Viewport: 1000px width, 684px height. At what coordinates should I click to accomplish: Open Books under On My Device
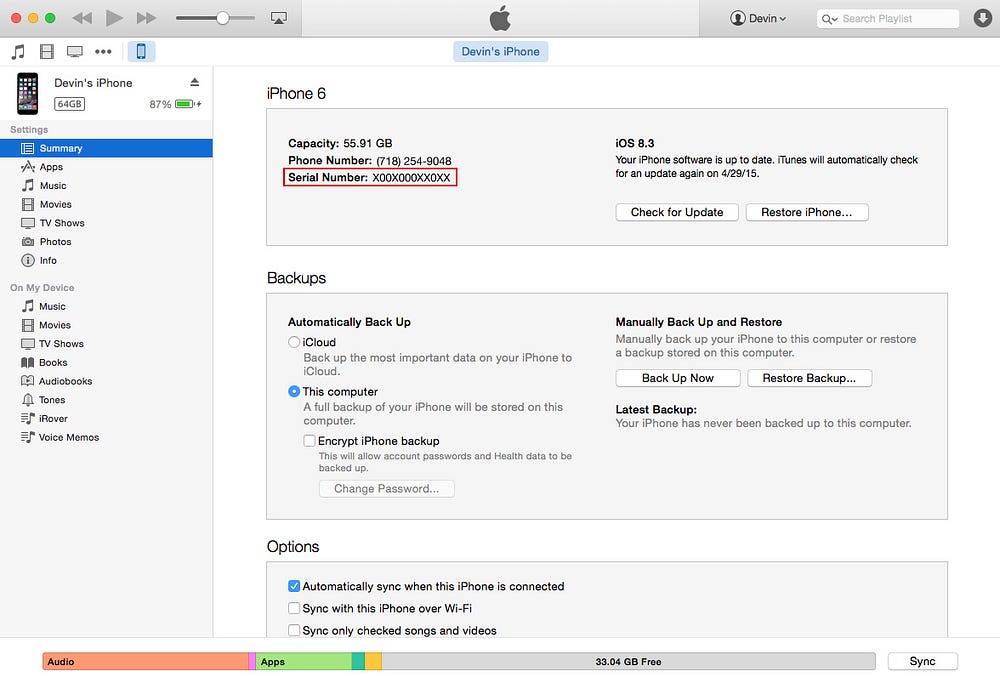pos(106,363)
